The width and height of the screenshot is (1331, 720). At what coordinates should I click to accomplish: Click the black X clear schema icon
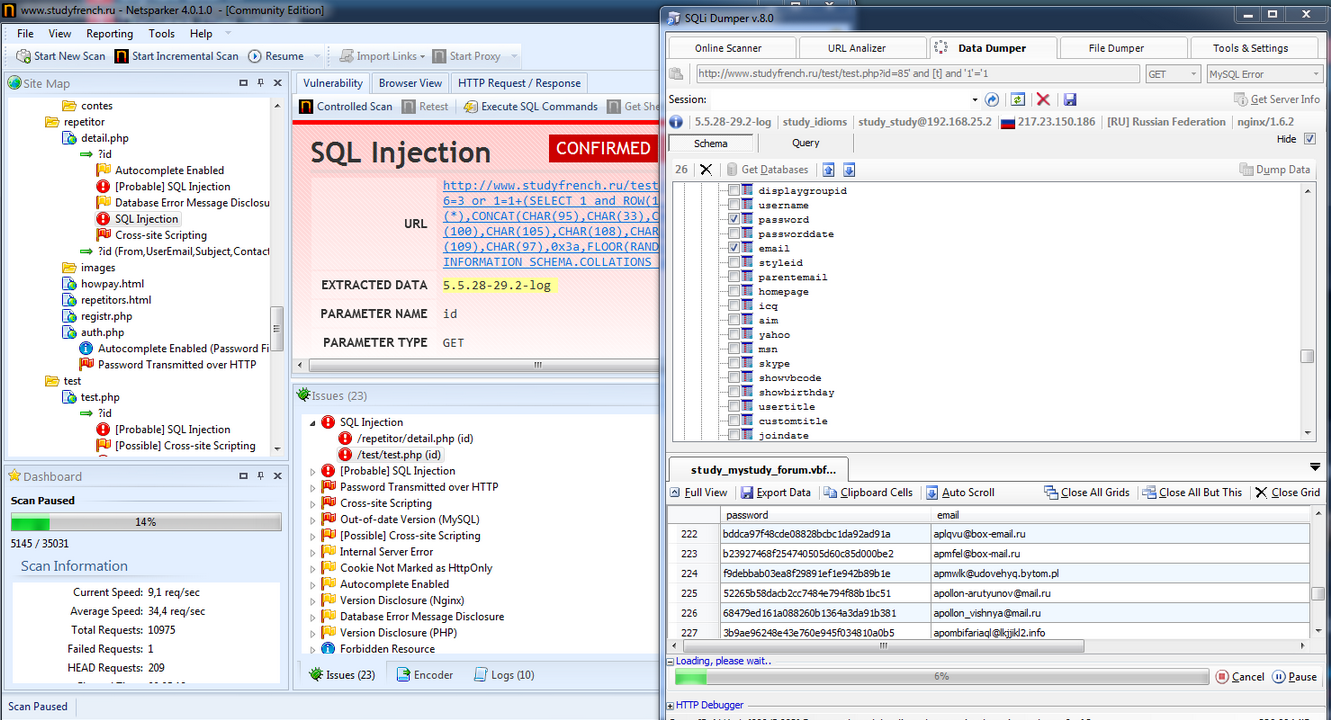coord(705,169)
